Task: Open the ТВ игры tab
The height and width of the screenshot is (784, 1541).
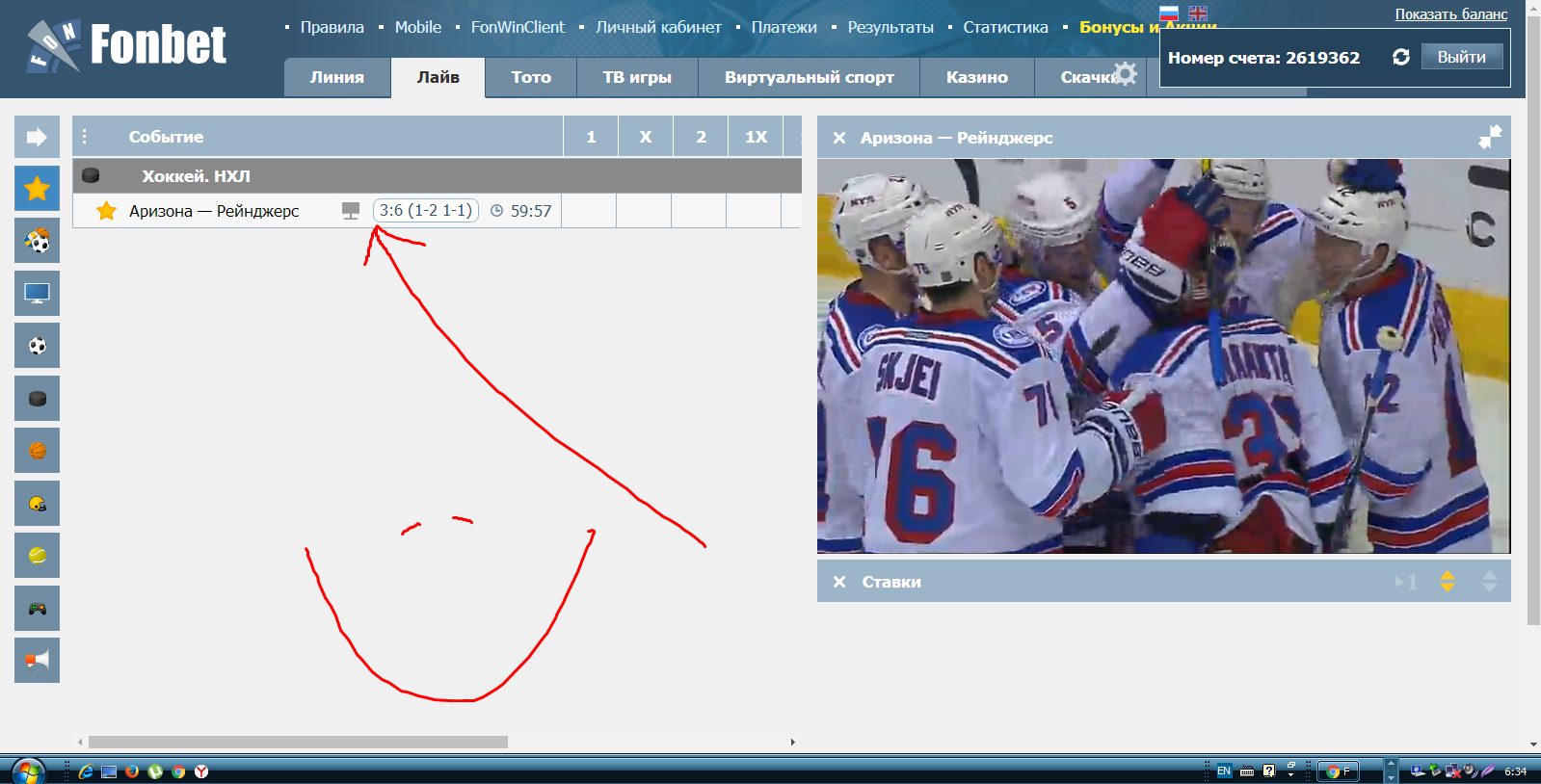Action: tap(637, 77)
